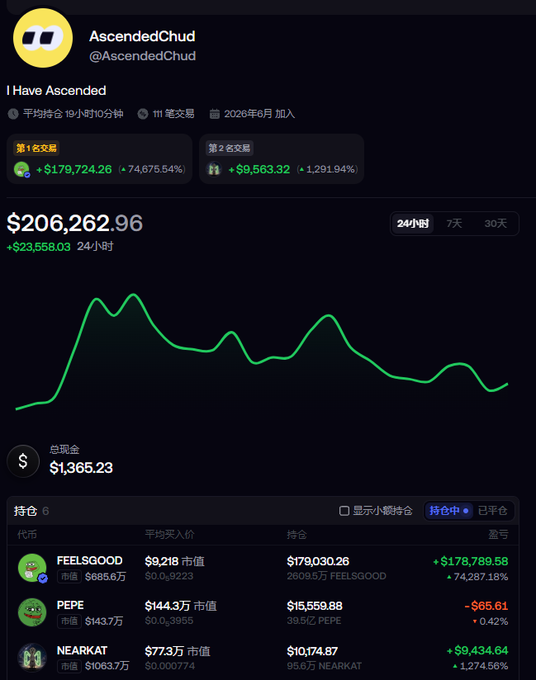Open the PEPE token frog icon
Image resolution: width=536 pixels, height=680 pixels.
click(x=32, y=612)
